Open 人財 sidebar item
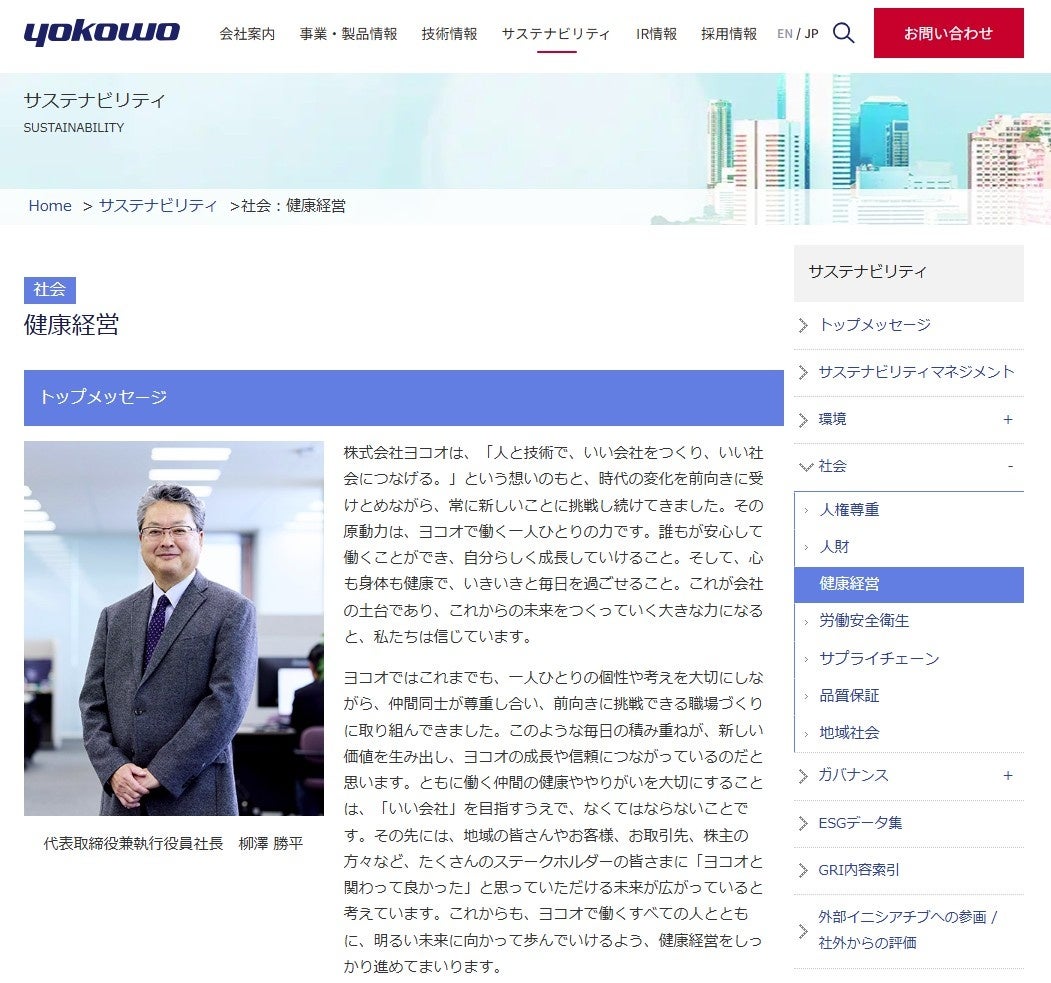This screenshot has height=983, width=1051. click(834, 547)
